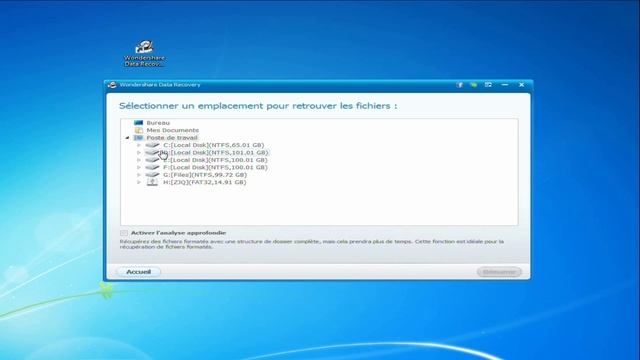
Task: Click the Activer l'analyse approfondie label
Action: (178, 233)
